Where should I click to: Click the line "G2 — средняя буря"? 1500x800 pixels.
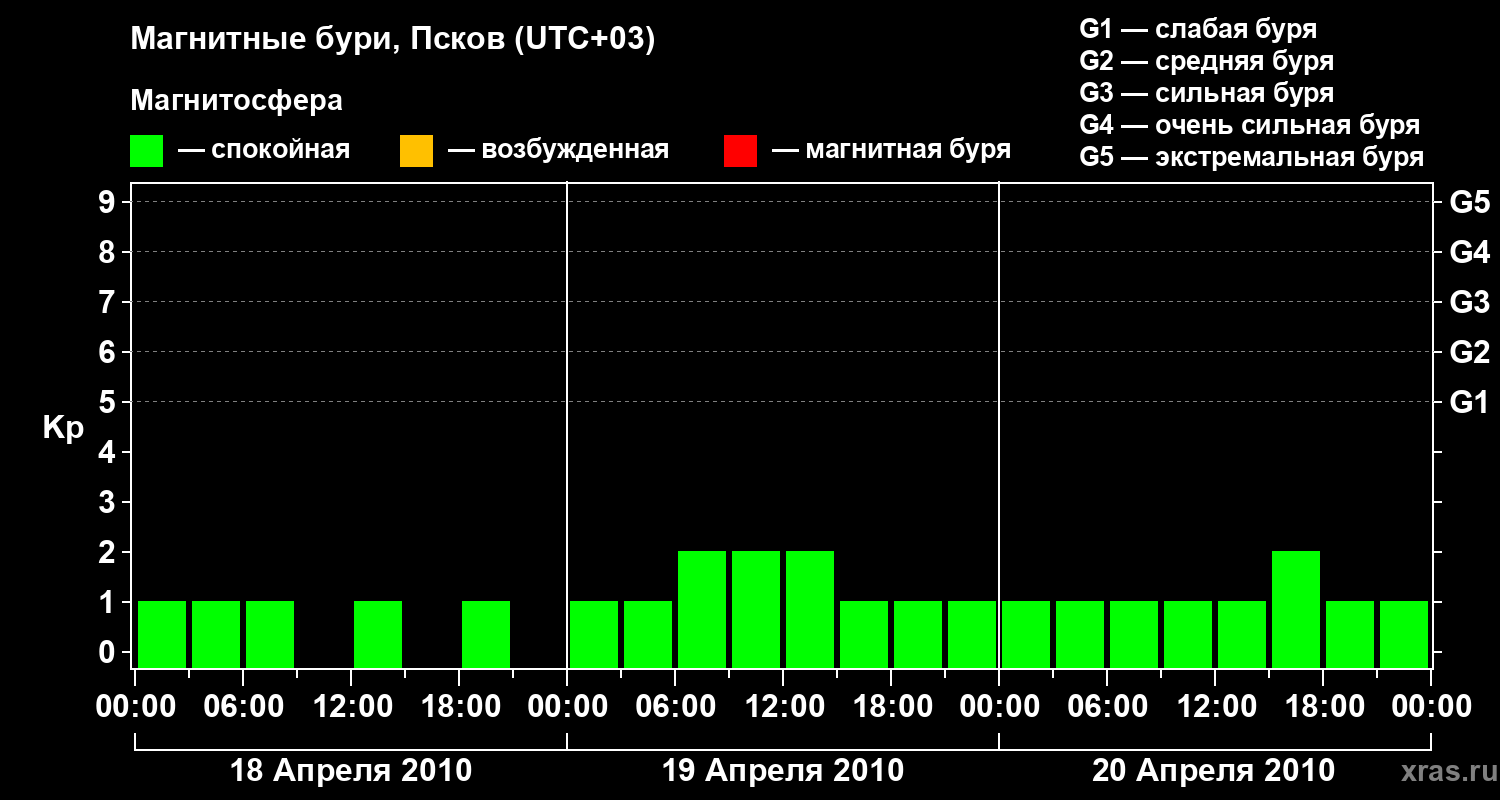click(1206, 61)
